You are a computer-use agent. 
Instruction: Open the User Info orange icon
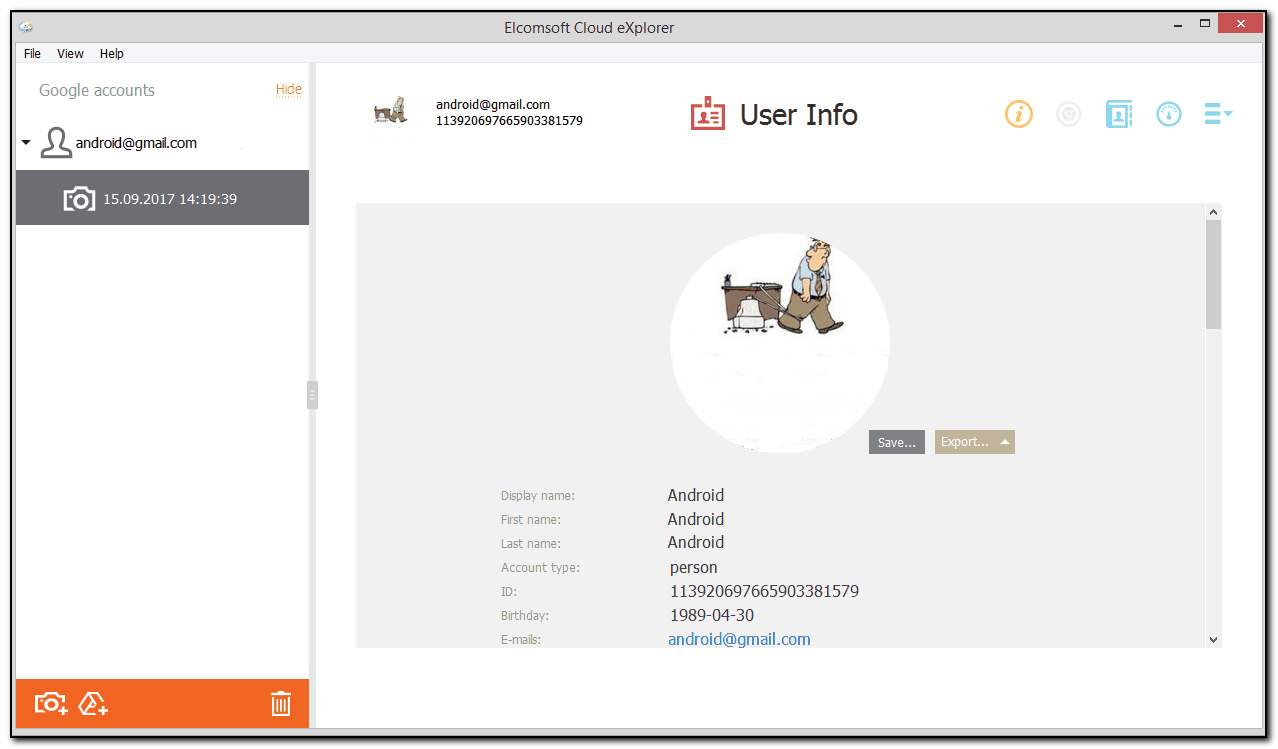pyautogui.click(x=1018, y=115)
